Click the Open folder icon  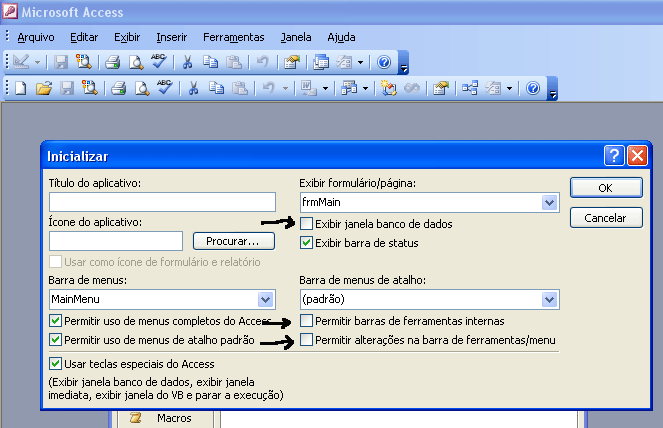tap(44, 88)
